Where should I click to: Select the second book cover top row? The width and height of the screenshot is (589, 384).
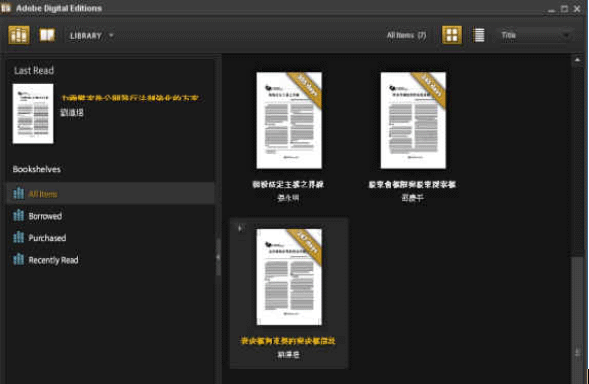point(413,120)
